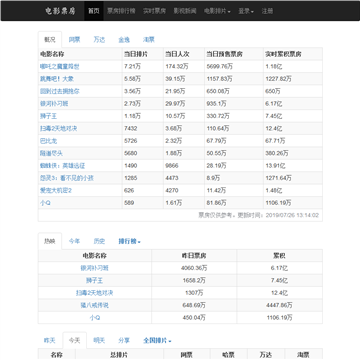Open 扫毒2天地对决 link in the ranking table
The height and width of the screenshot is (360, 360).
(x=95, y=293)
